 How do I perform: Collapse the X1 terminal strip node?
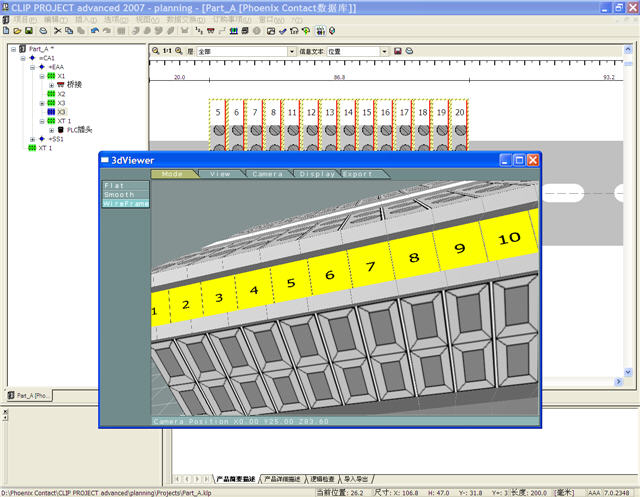click(42, 76)
